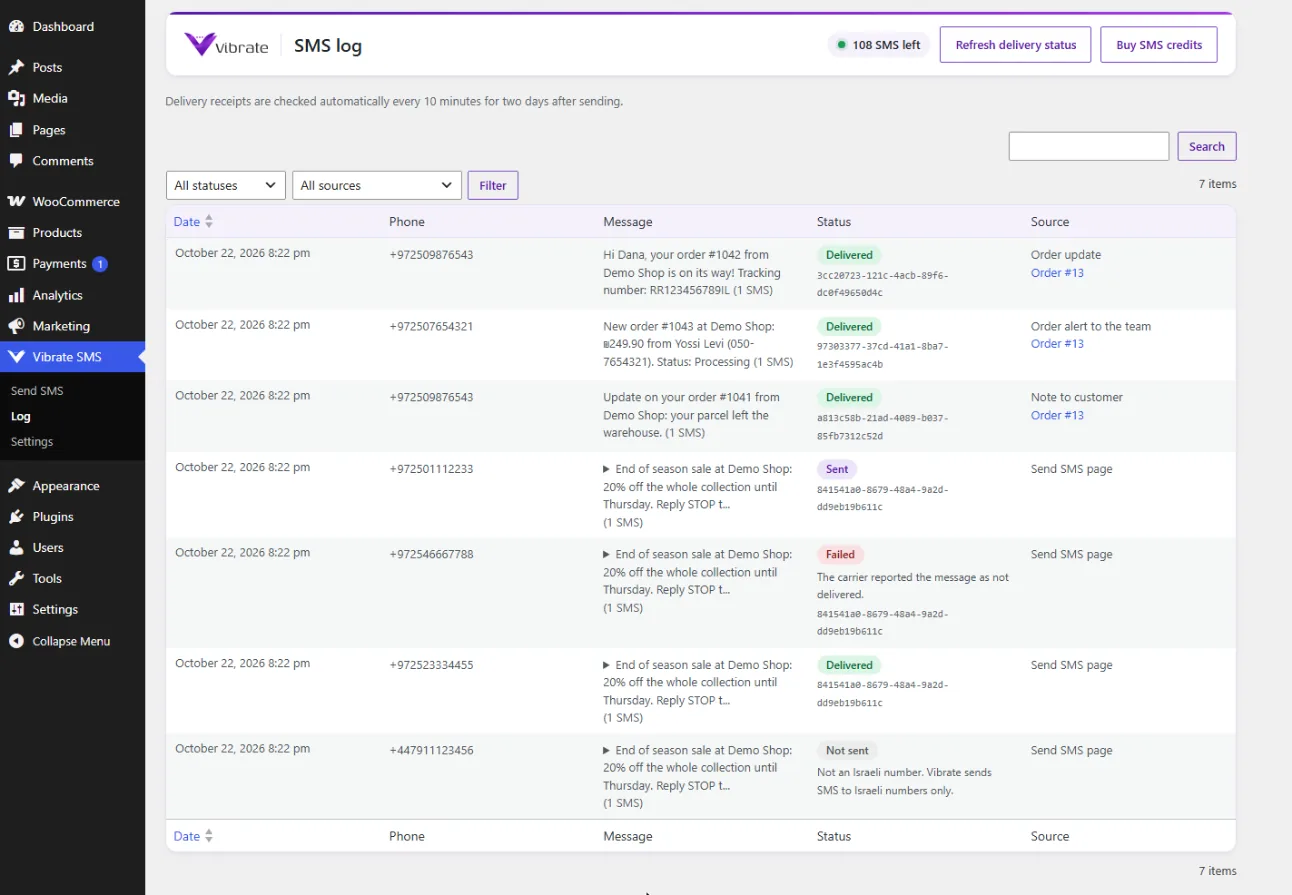
Task: Open Order #13 link in Order update row
Action: pyautogui.click(x=1057, y=273)
